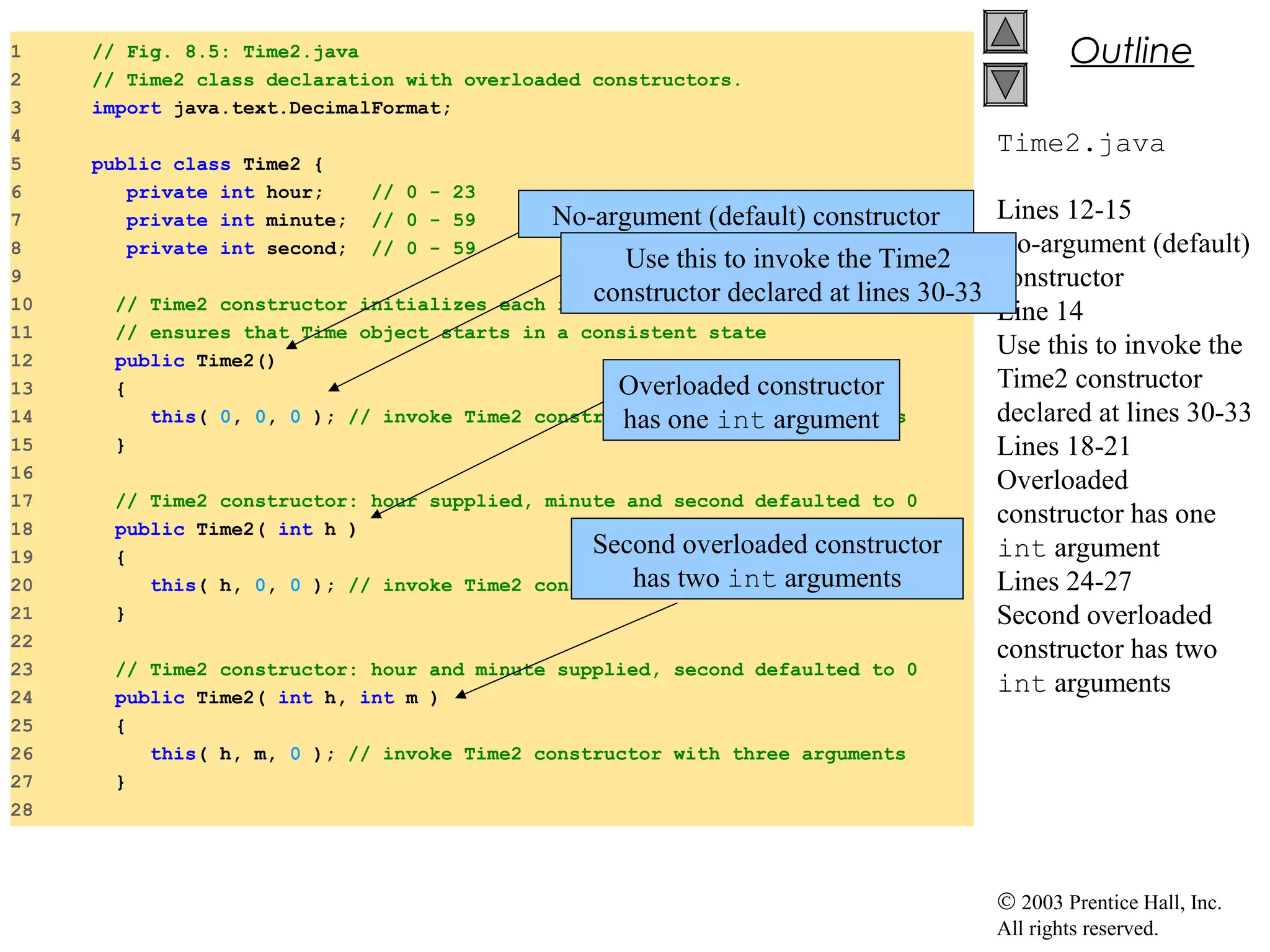Click 'private int second;' declaration
This screenshot has height=952, width=1270.
pyautogui.click(x=236, y=249)
